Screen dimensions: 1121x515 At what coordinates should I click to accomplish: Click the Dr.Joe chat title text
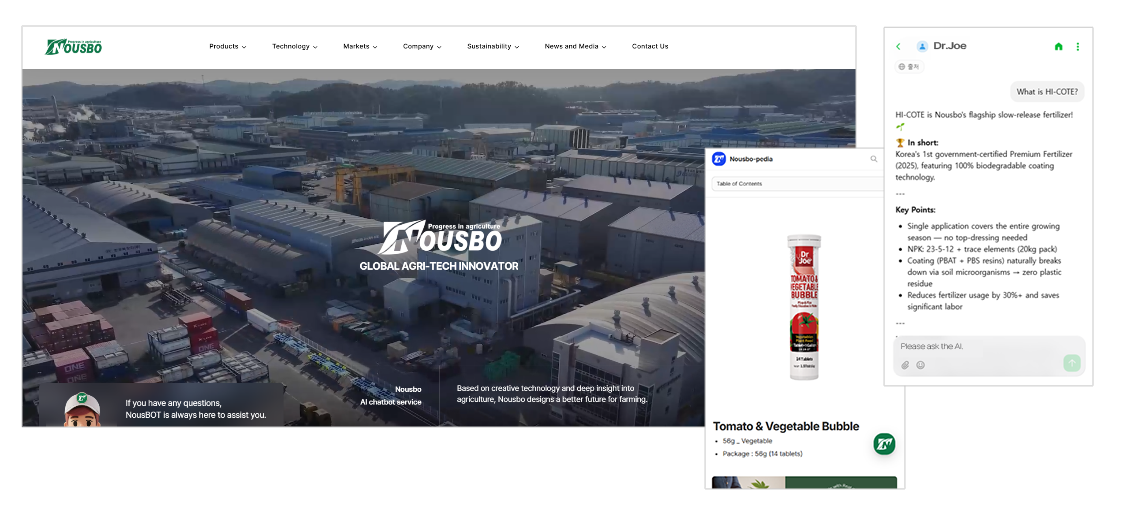[x=949, y=46]
